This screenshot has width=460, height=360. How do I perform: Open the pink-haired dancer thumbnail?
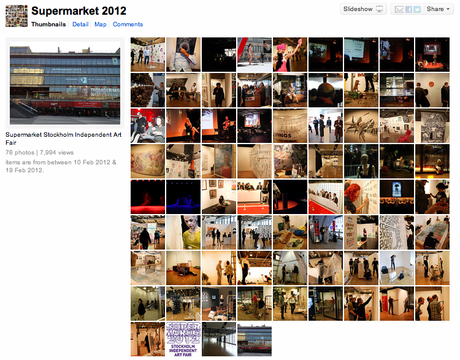coord(290,54)
